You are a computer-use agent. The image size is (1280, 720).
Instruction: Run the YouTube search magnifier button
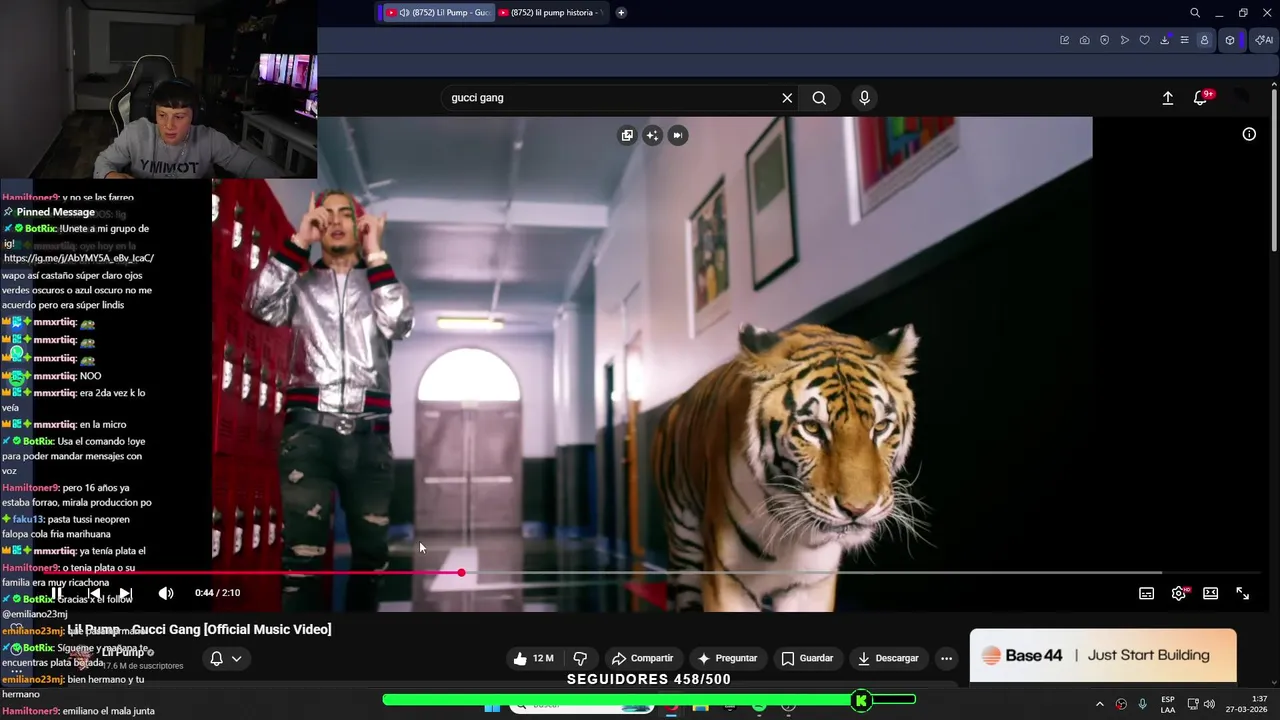tap(819, 98)
